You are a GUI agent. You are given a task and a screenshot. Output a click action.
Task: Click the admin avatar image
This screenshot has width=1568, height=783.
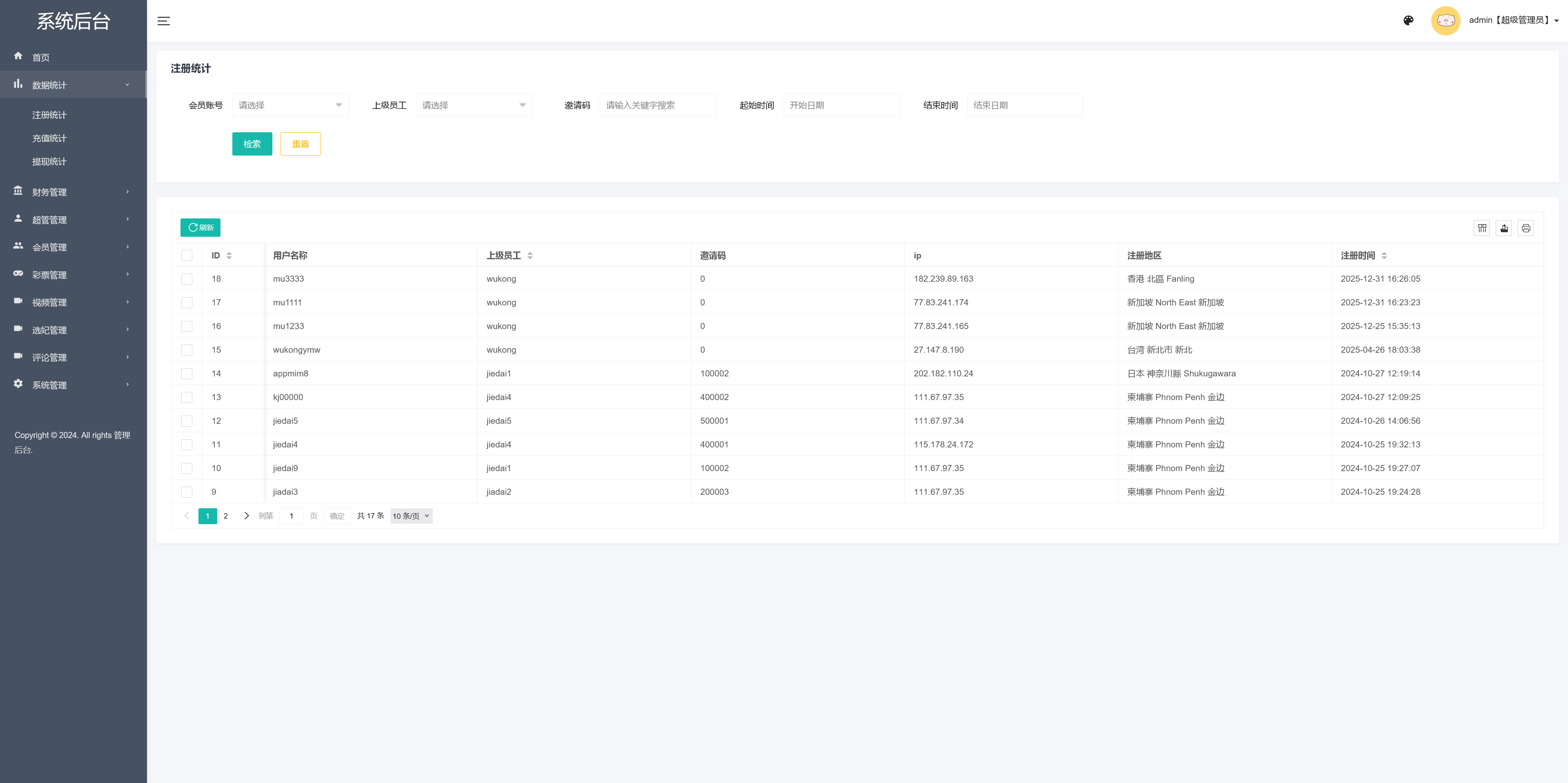click(1445, 21)
